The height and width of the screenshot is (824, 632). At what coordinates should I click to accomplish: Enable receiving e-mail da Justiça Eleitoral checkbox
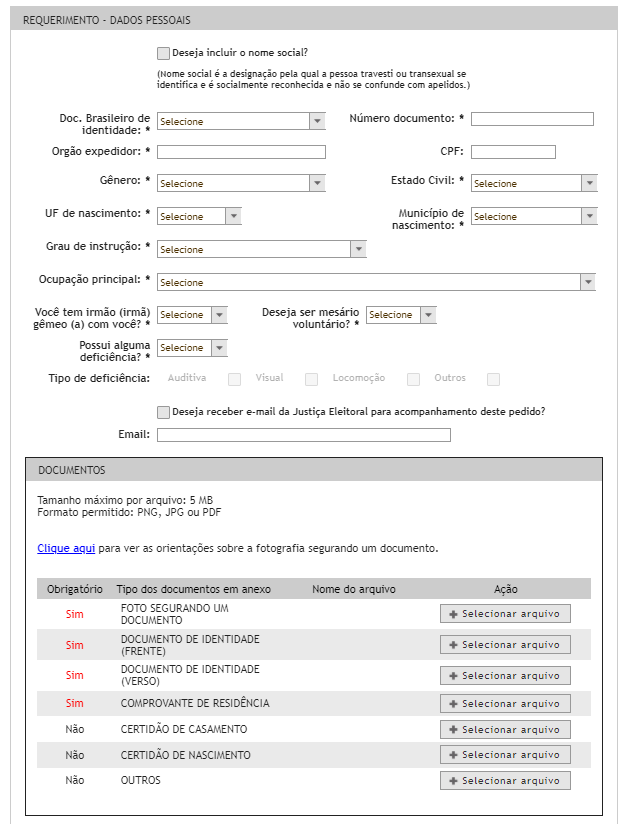click(x=163, y=412)
